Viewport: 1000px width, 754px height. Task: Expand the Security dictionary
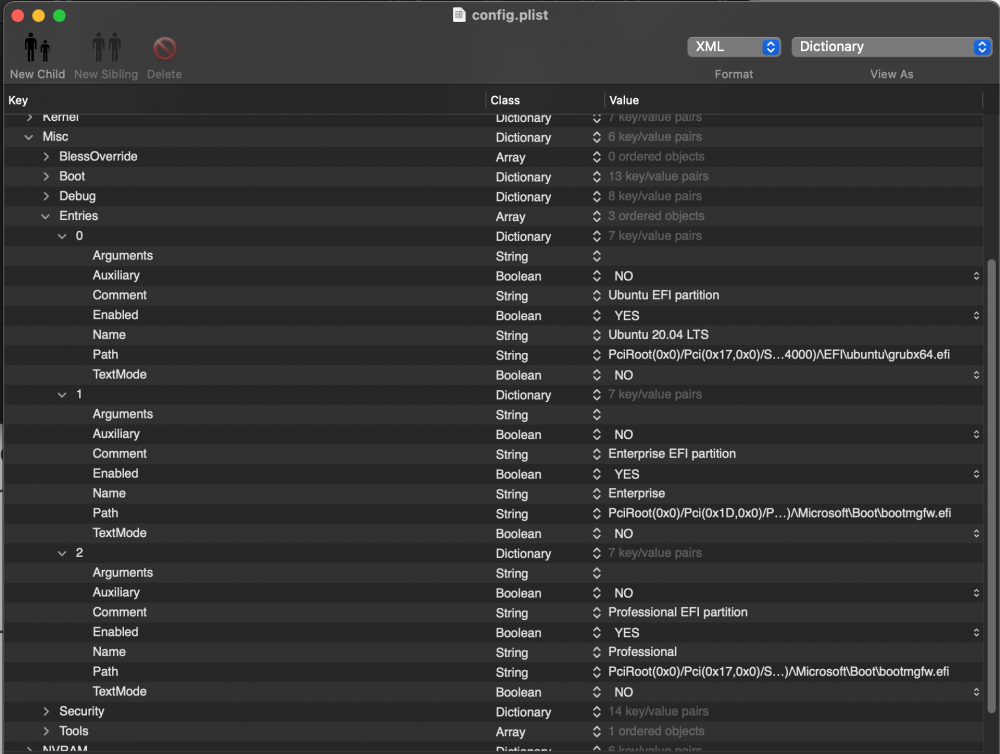(46, 711)
